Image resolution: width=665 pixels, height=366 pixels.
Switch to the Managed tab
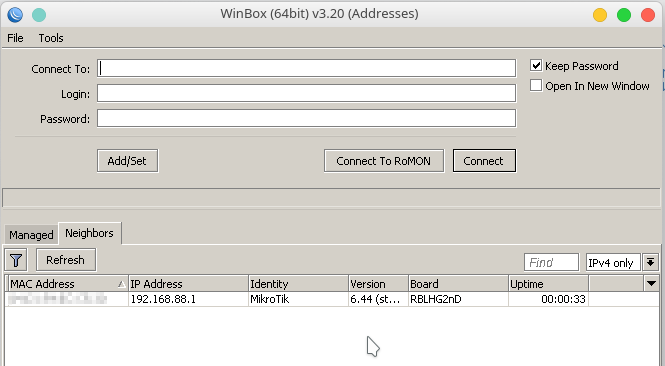[31, 235]
